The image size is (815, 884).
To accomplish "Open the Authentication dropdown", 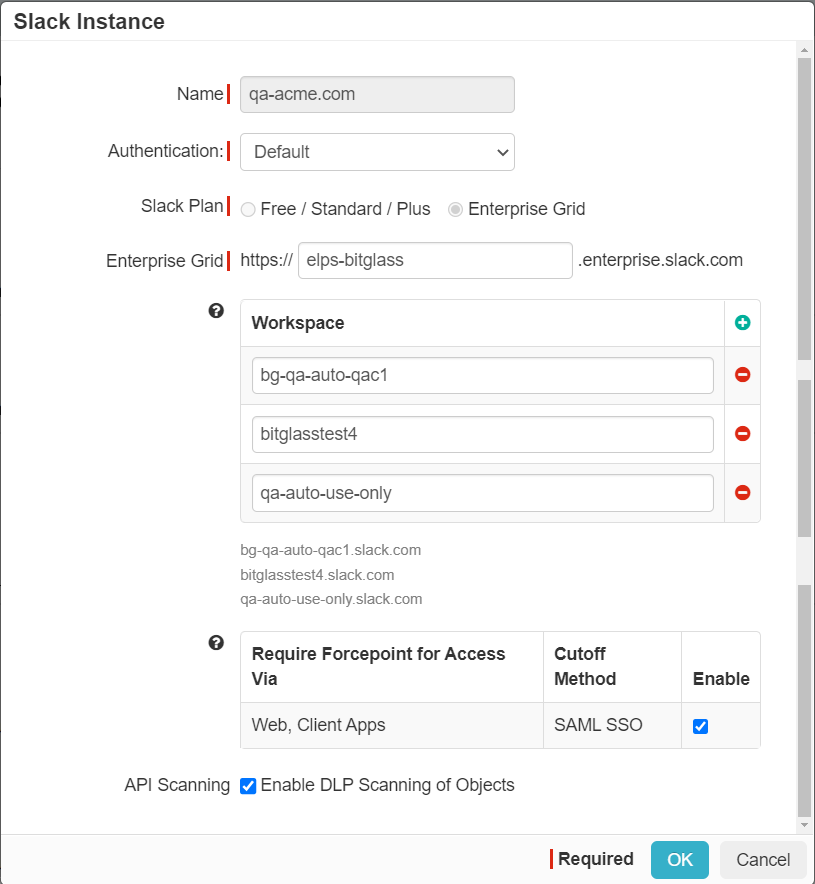I will click(377, 152).
